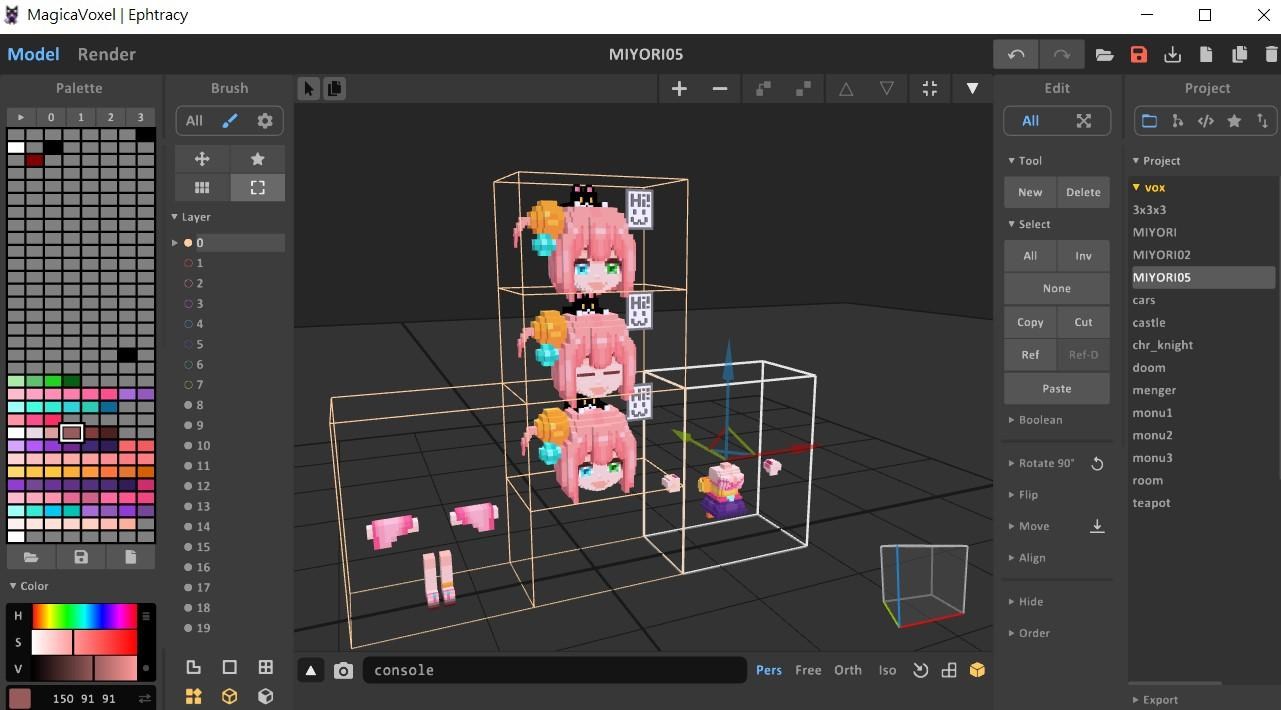Click the camera screenshot icon
Image resolution: width=1281 pixels, height=710 pixels.
[x=343, y=671]
